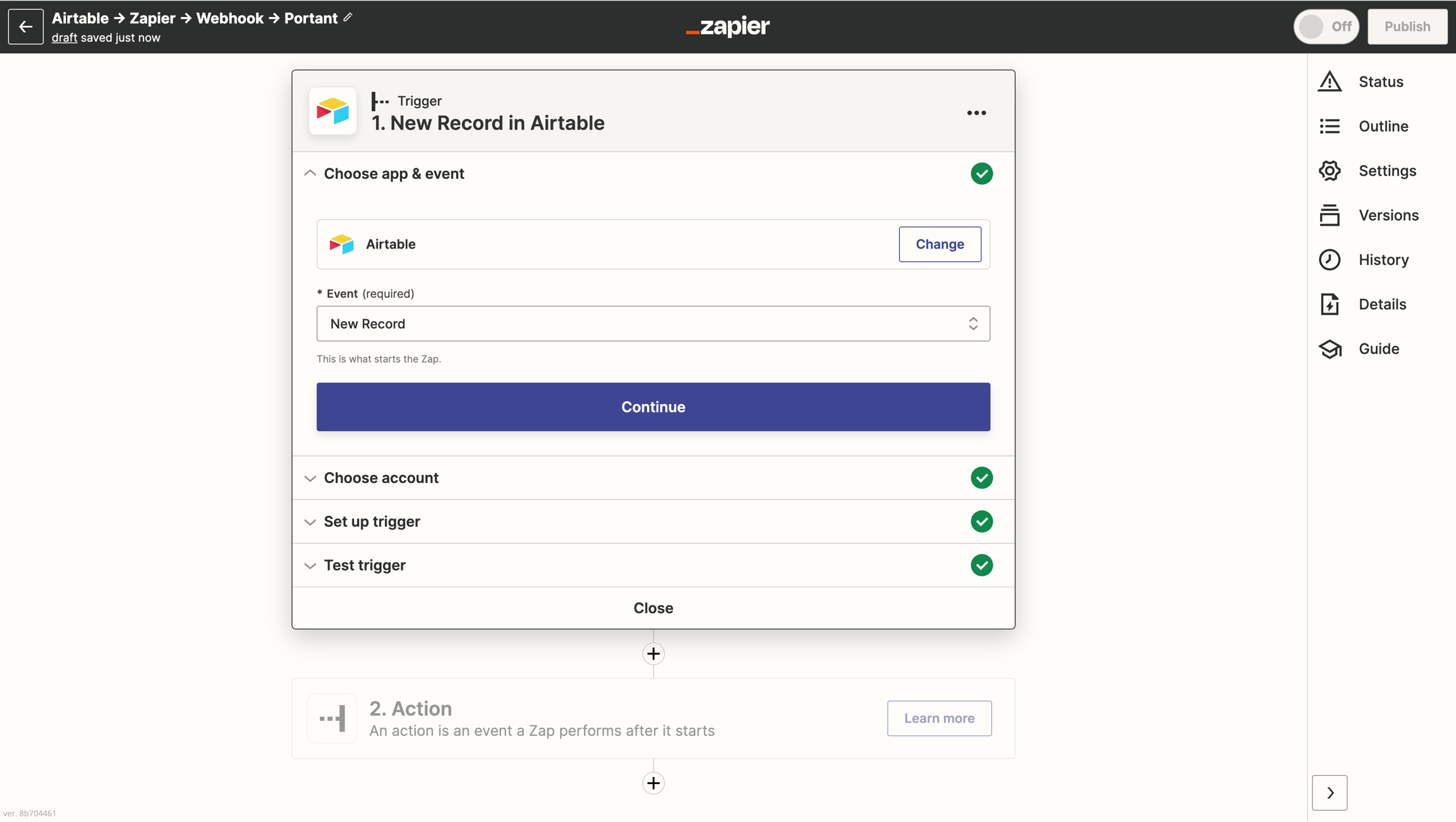Open the Details sidebar item

point(1382,304)
